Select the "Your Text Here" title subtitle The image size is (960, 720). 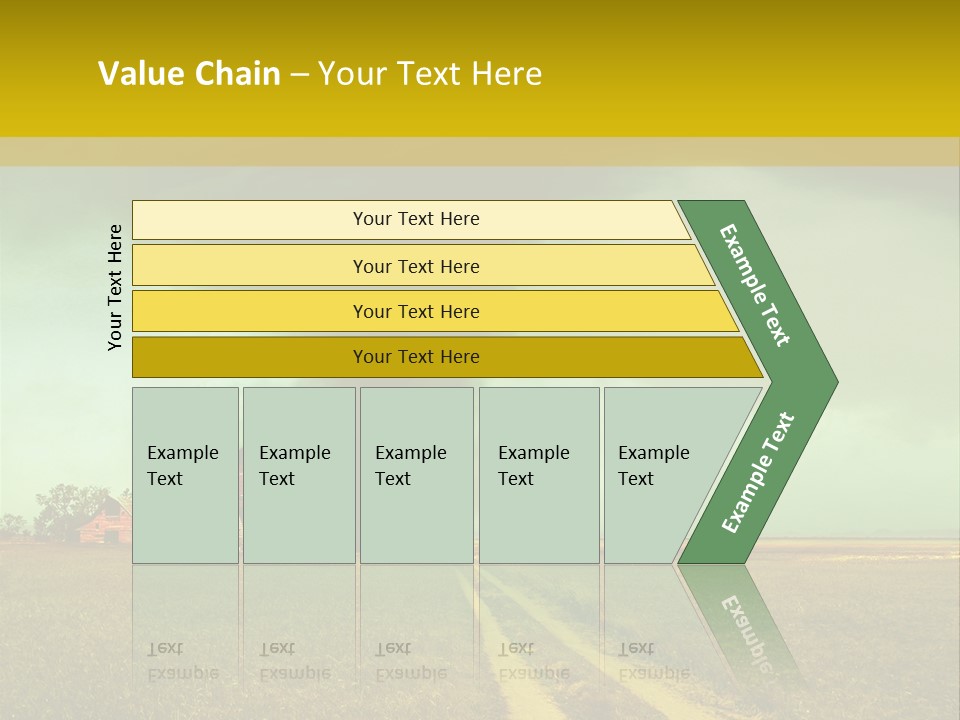click(430, 74)
